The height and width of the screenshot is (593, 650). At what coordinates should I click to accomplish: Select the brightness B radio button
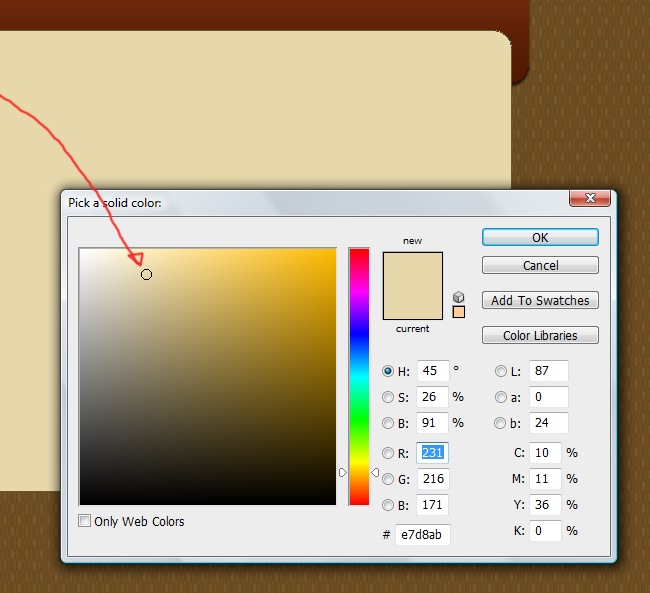tap(388, 423)
